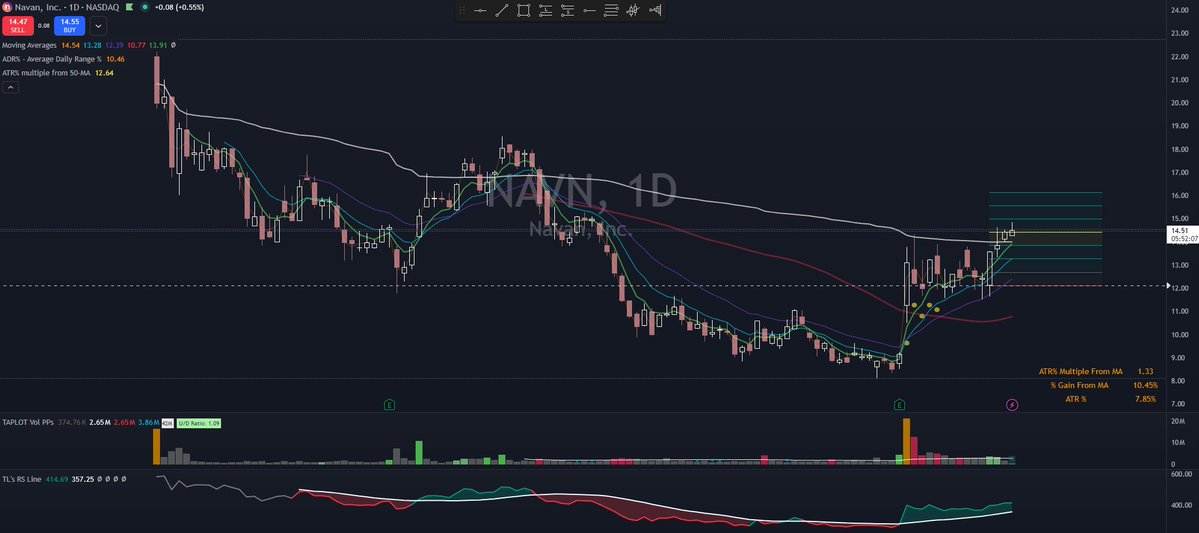Click the volume value 3.86M
The height and width of the screenshot is (533, 1199).
point(148,422)
